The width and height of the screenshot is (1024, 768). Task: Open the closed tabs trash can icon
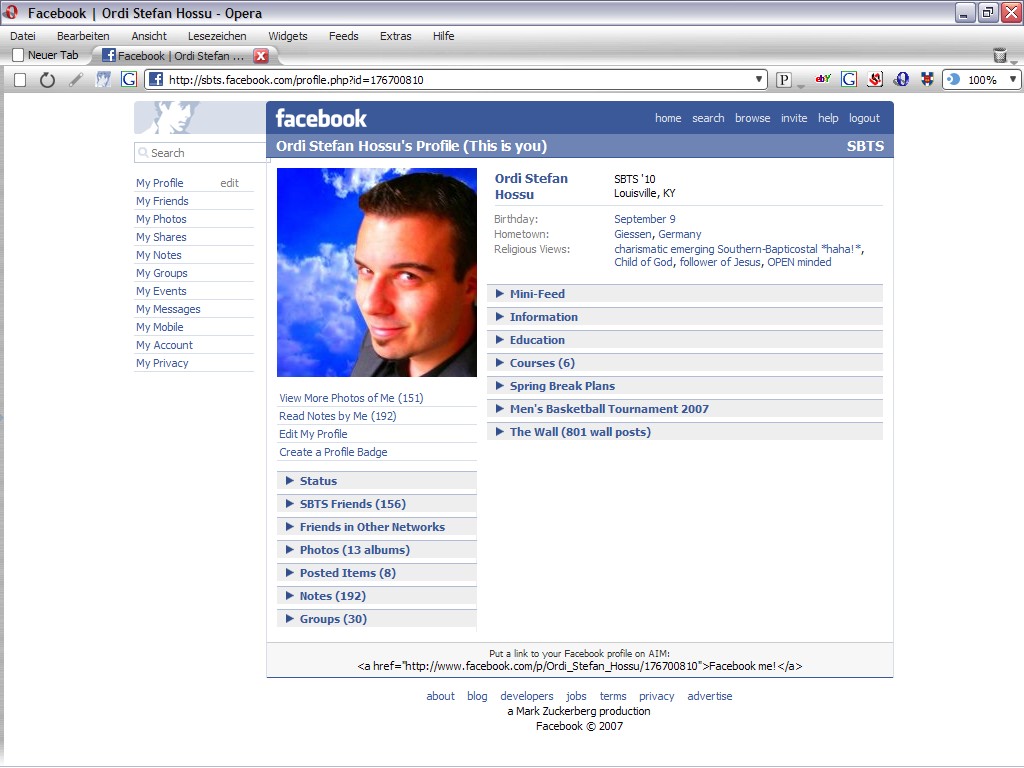(1000, 56)
